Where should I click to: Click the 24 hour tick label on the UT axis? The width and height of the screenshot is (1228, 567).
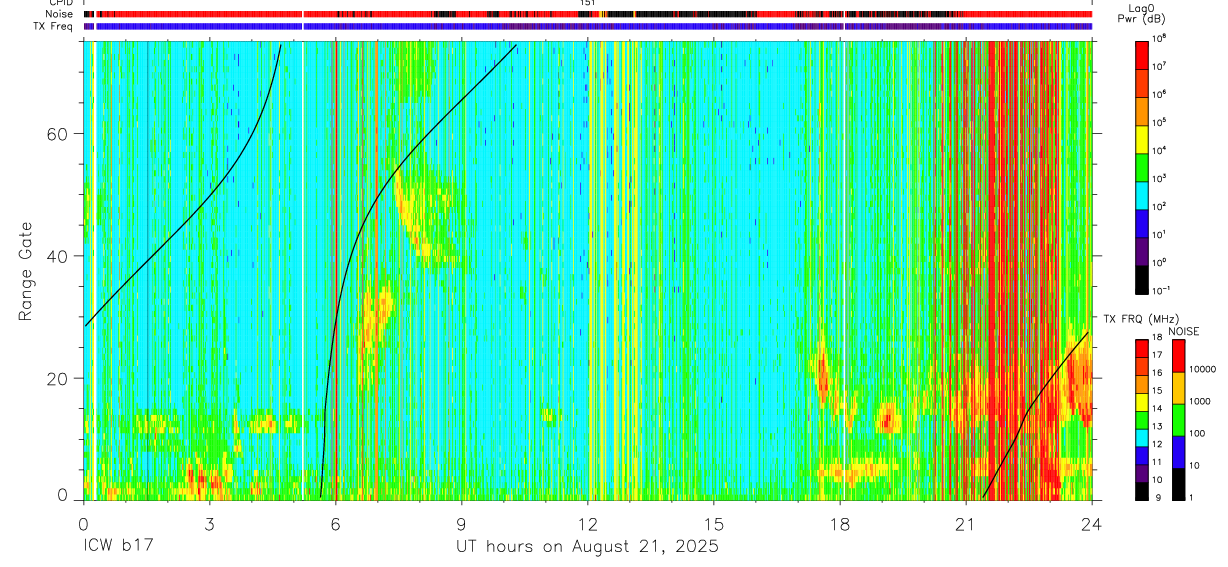point(1092,524)
